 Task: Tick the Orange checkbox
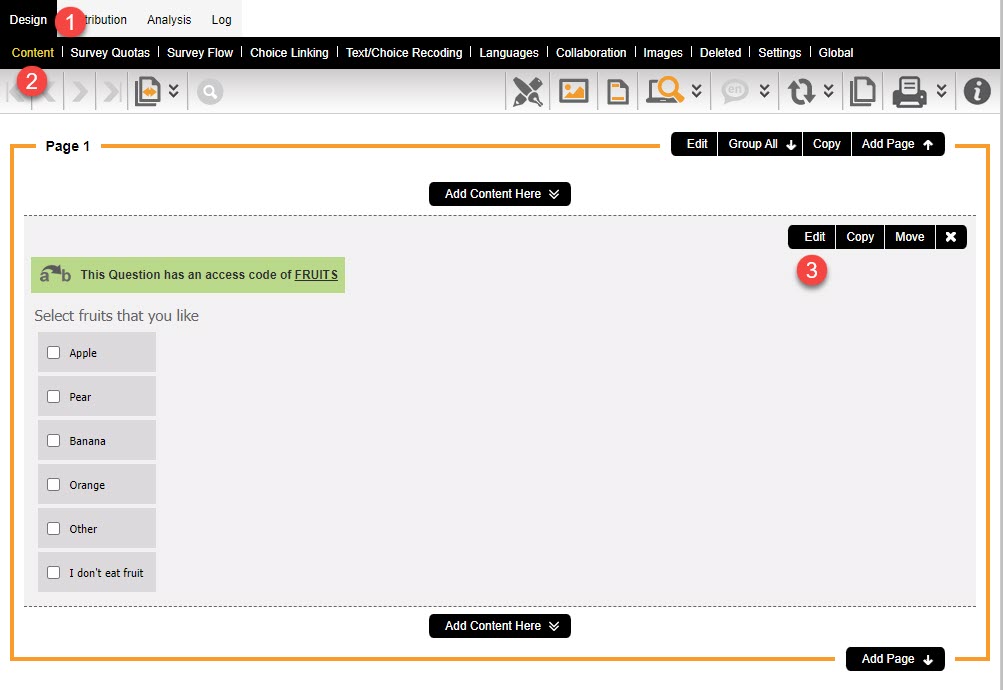[54, 485]
